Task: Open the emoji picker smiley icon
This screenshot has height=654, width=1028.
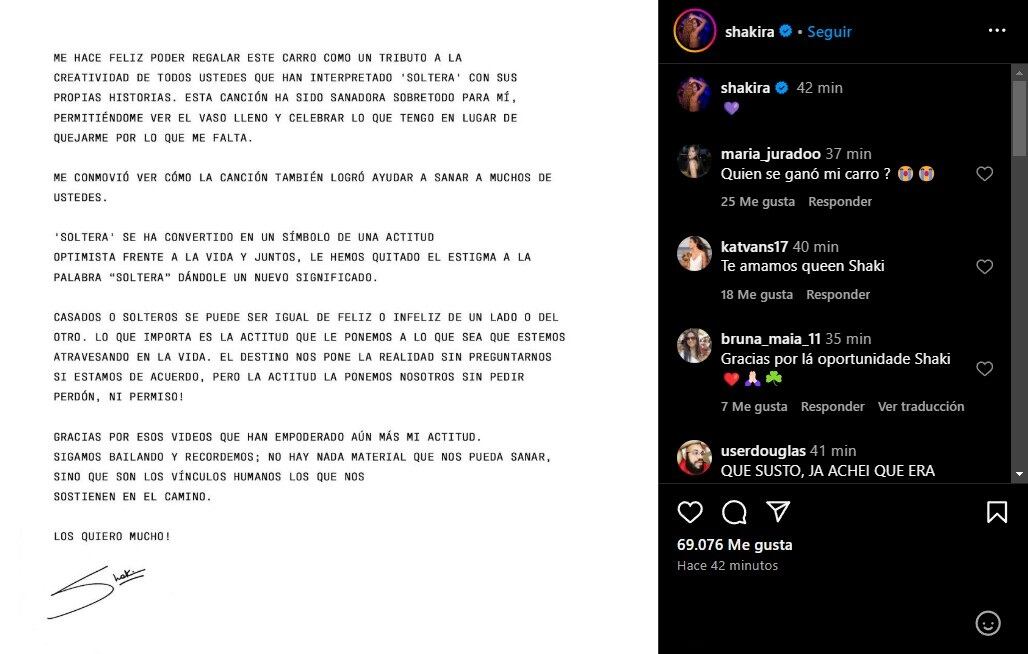Action: click(x=987, y=623)
